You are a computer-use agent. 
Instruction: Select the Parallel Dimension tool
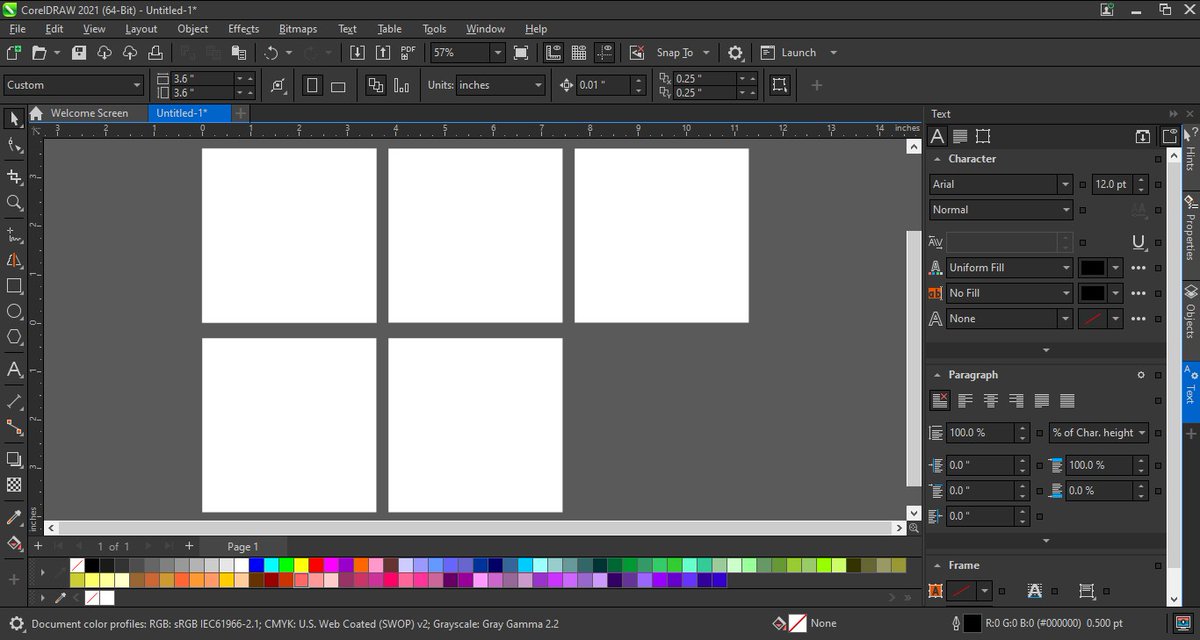pos(14,401)
